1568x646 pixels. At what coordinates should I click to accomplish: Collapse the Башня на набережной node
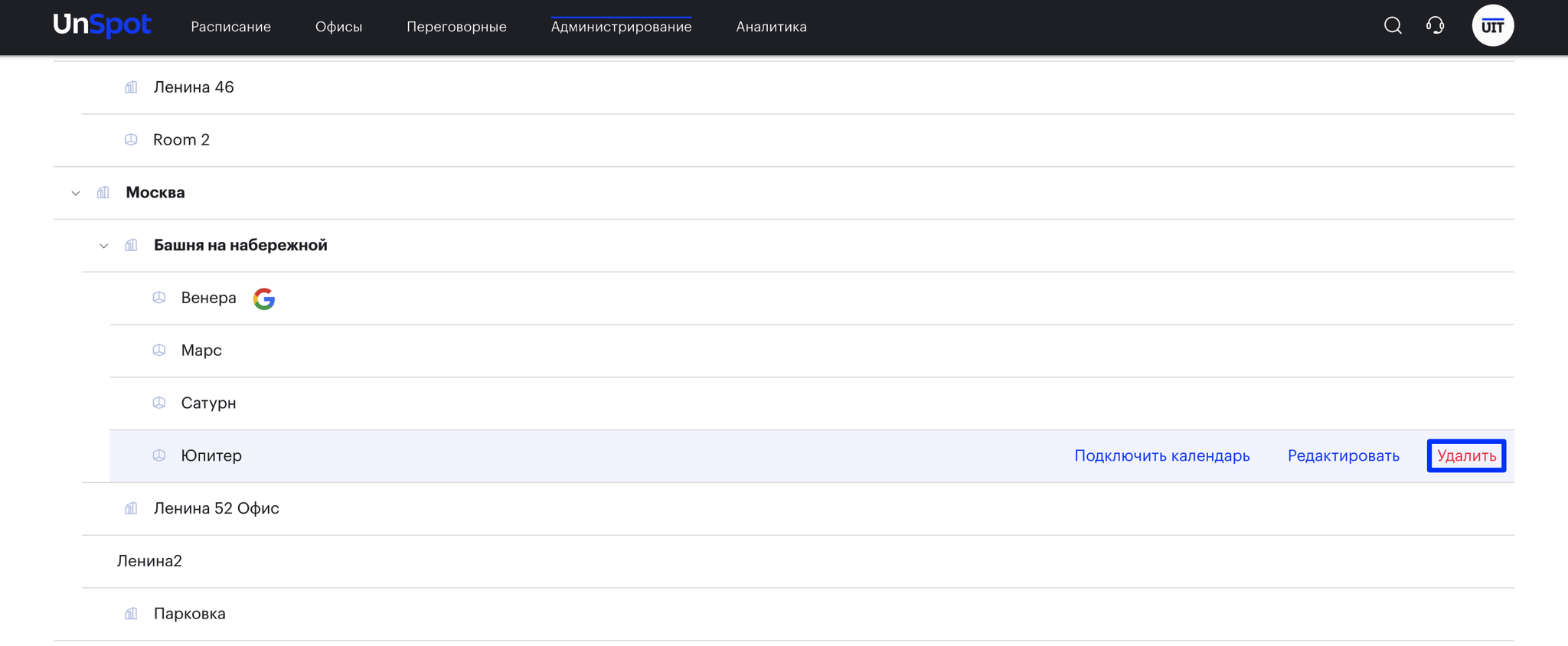(x=103, y=246)
